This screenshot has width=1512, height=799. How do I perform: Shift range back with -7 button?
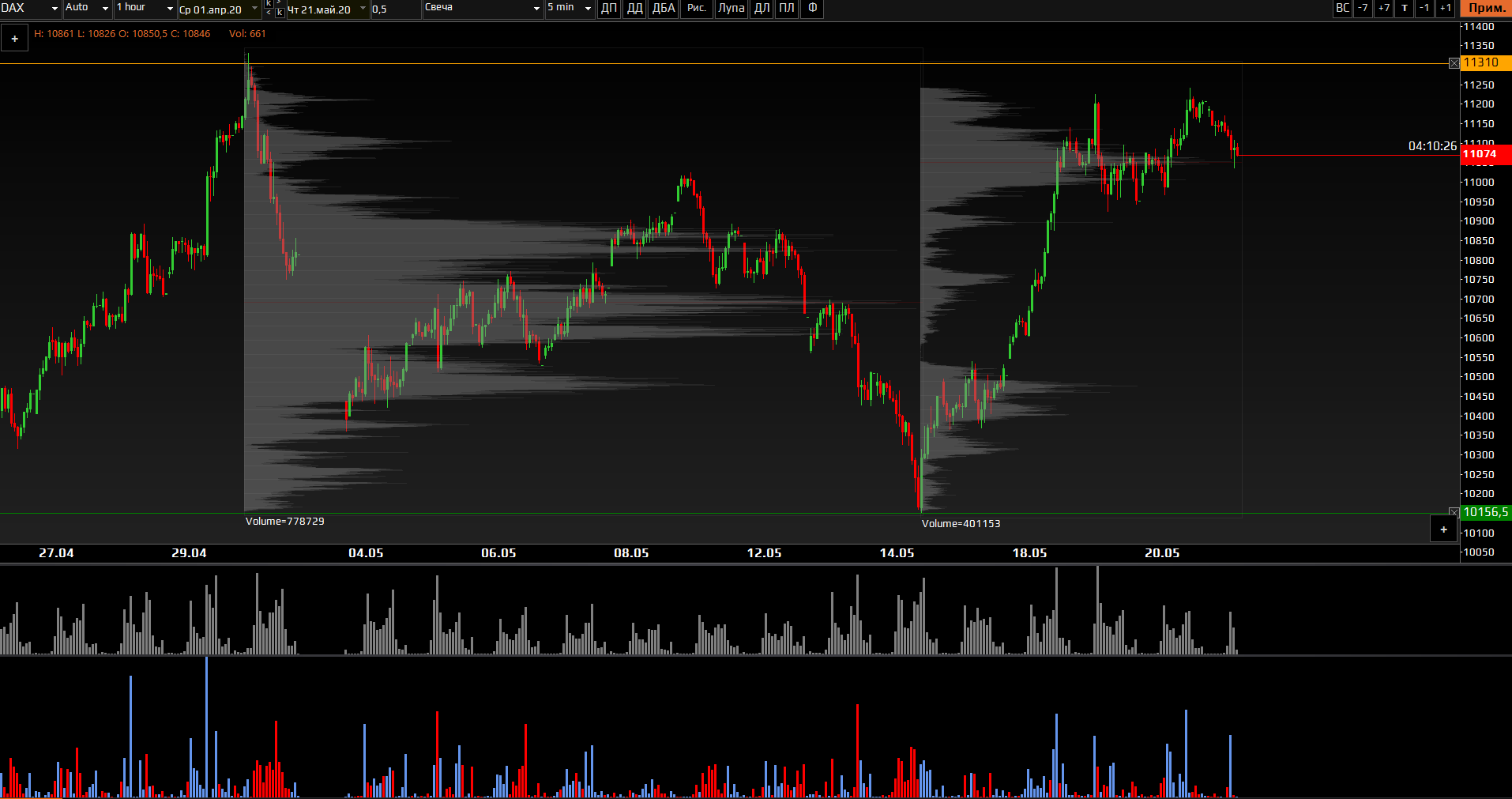click(1363, 8)
